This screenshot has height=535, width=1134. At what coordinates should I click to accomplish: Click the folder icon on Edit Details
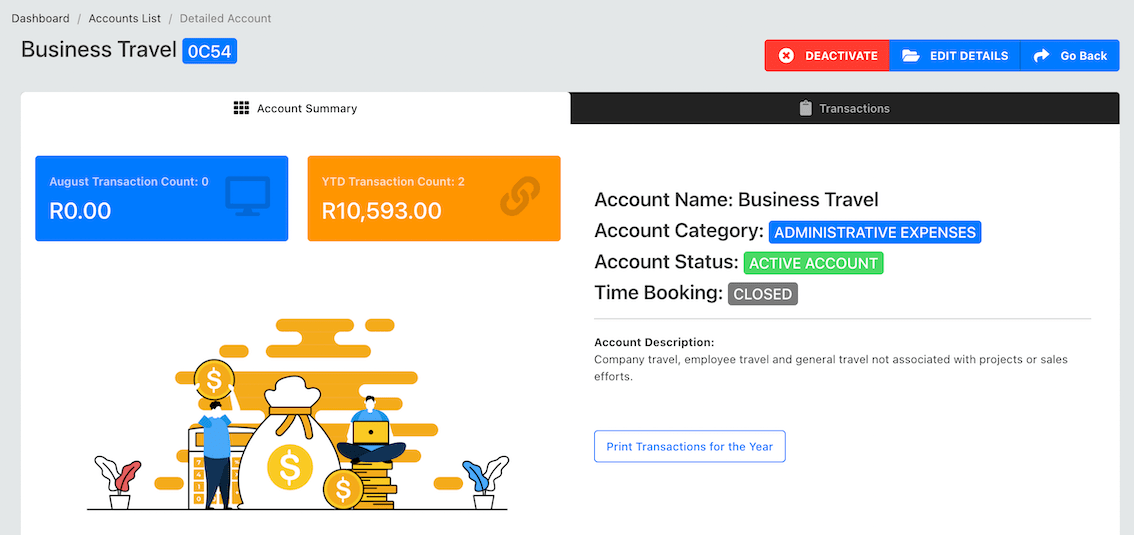point(911,56)
